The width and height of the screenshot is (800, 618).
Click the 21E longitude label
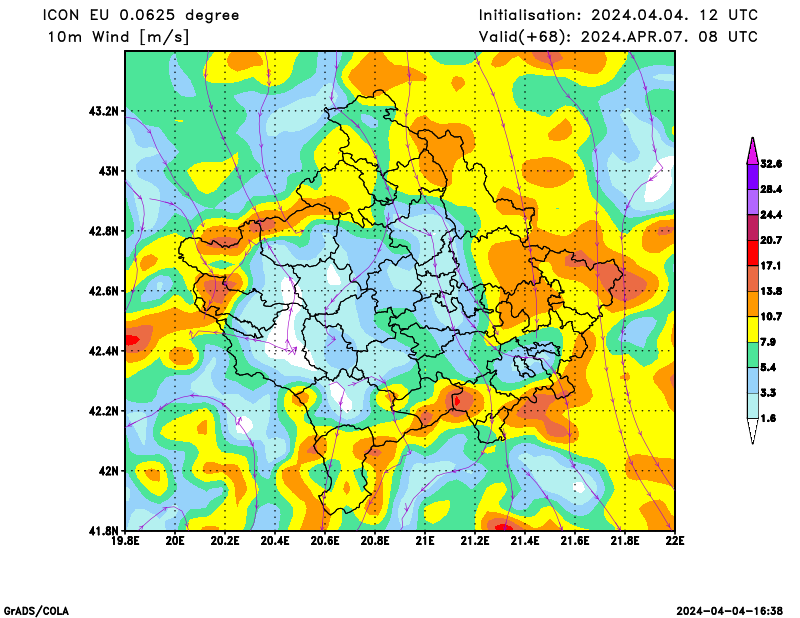click(425, 541)
